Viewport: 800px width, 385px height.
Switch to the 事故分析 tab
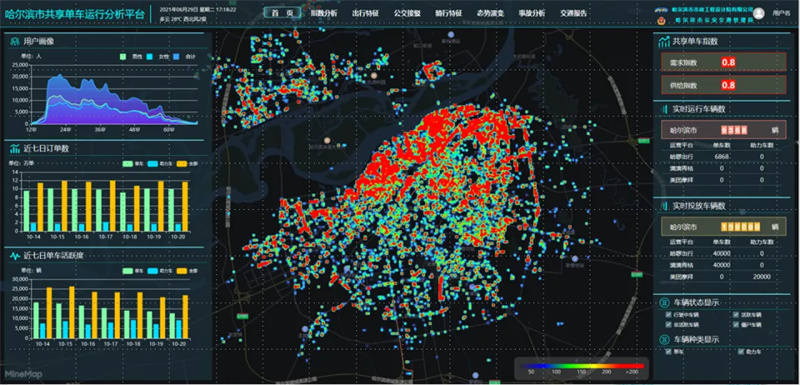[531, 13]
